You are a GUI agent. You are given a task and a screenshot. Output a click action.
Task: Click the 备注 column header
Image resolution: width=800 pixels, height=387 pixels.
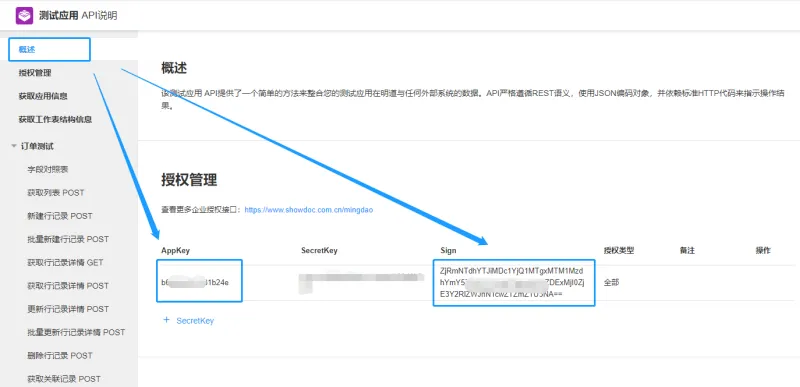[687, 250]
